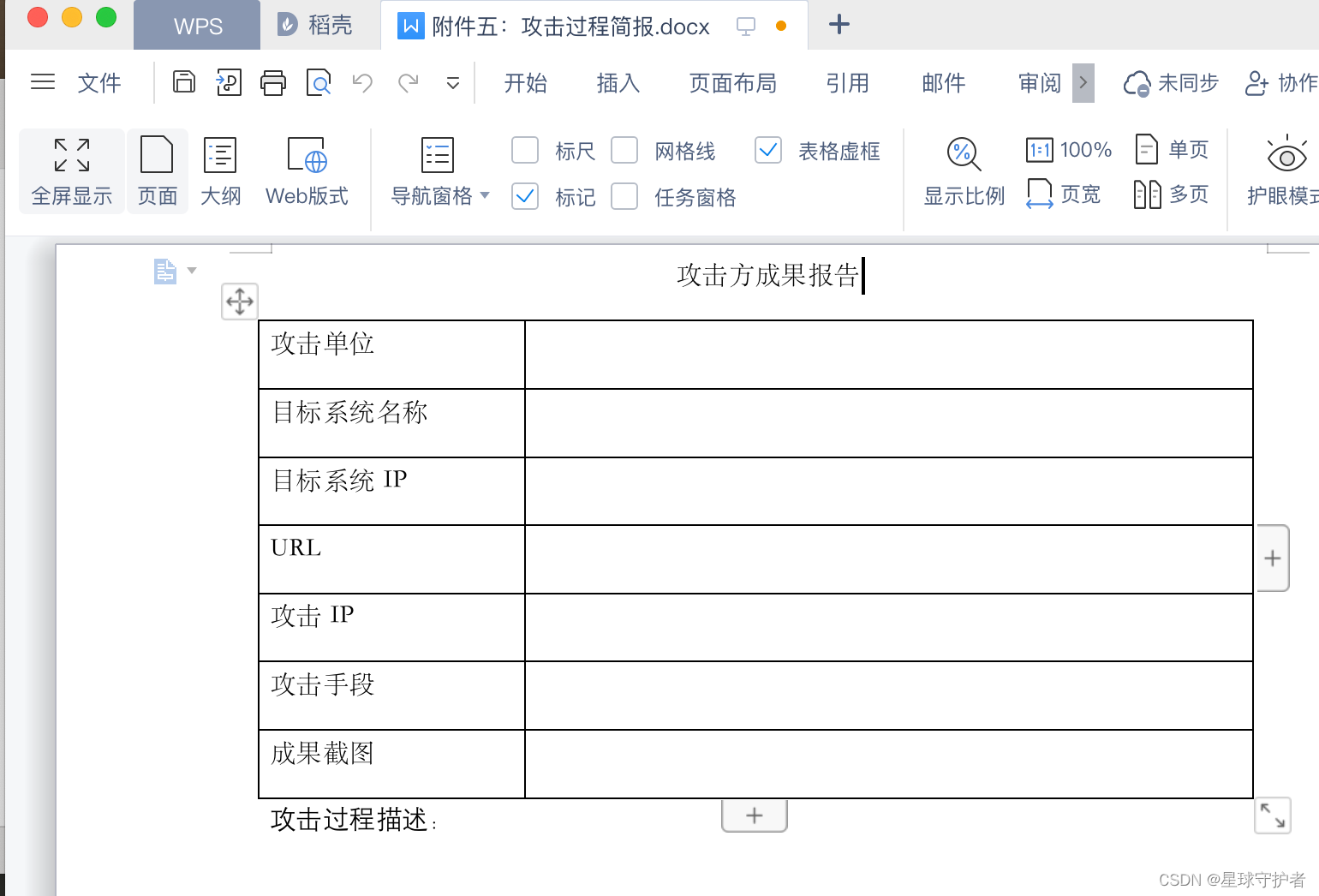Click the export to PDF icon
The height and width of the screenshot is (896, 1319).
tap(229, 82)
